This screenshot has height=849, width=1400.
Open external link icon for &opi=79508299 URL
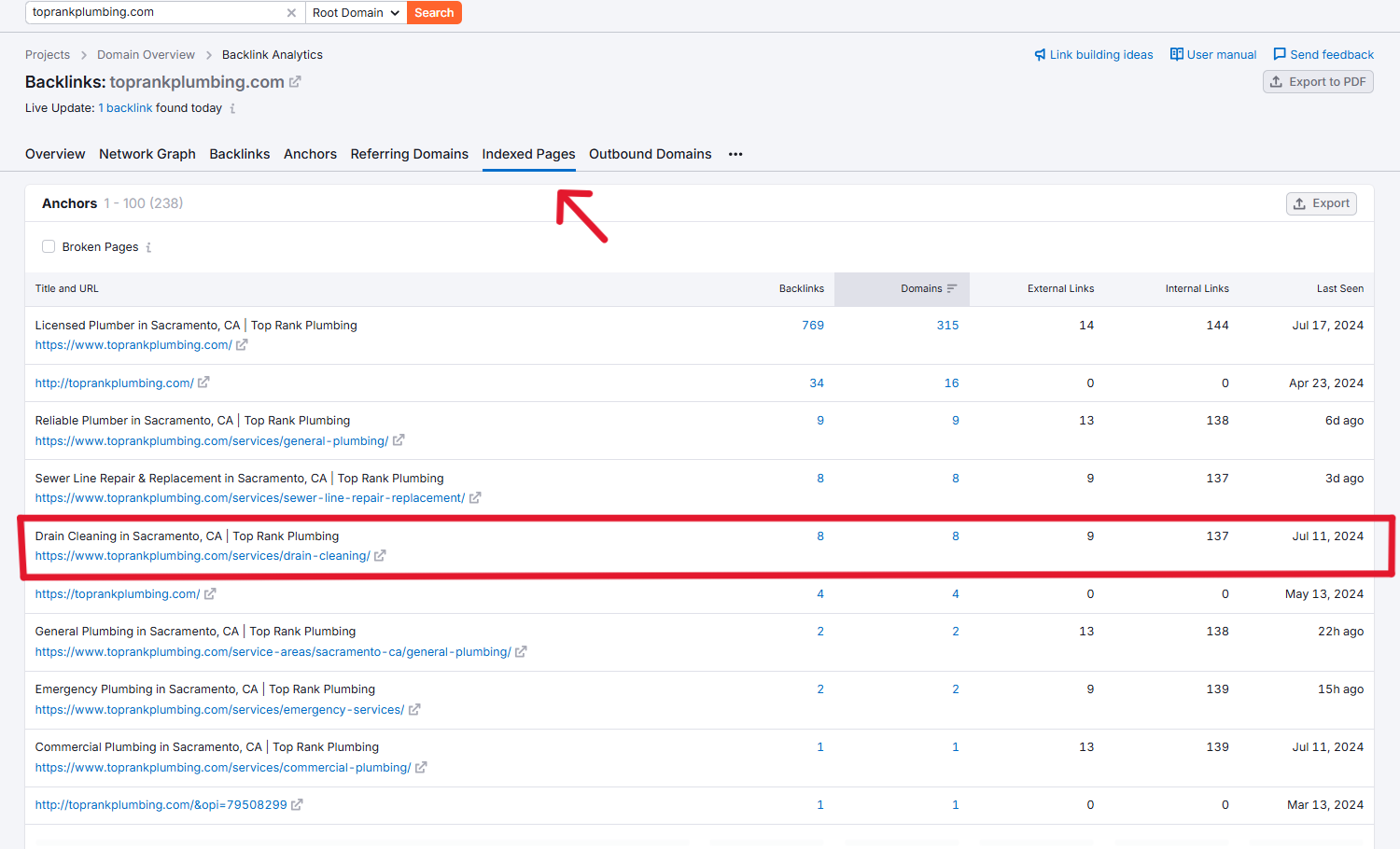297,805
